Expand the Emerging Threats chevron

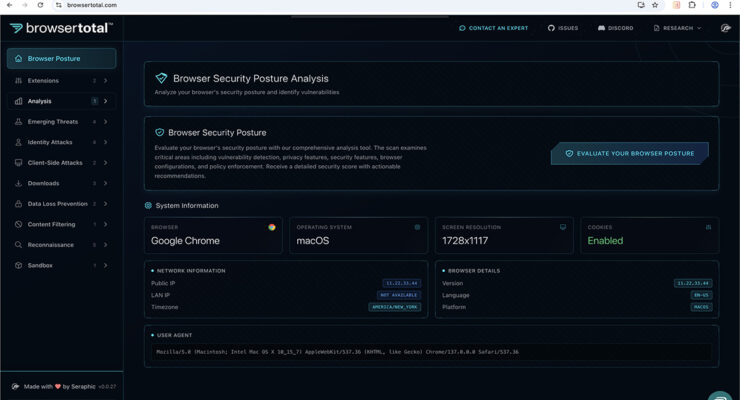pyautogui.click(x=105, y=122)
